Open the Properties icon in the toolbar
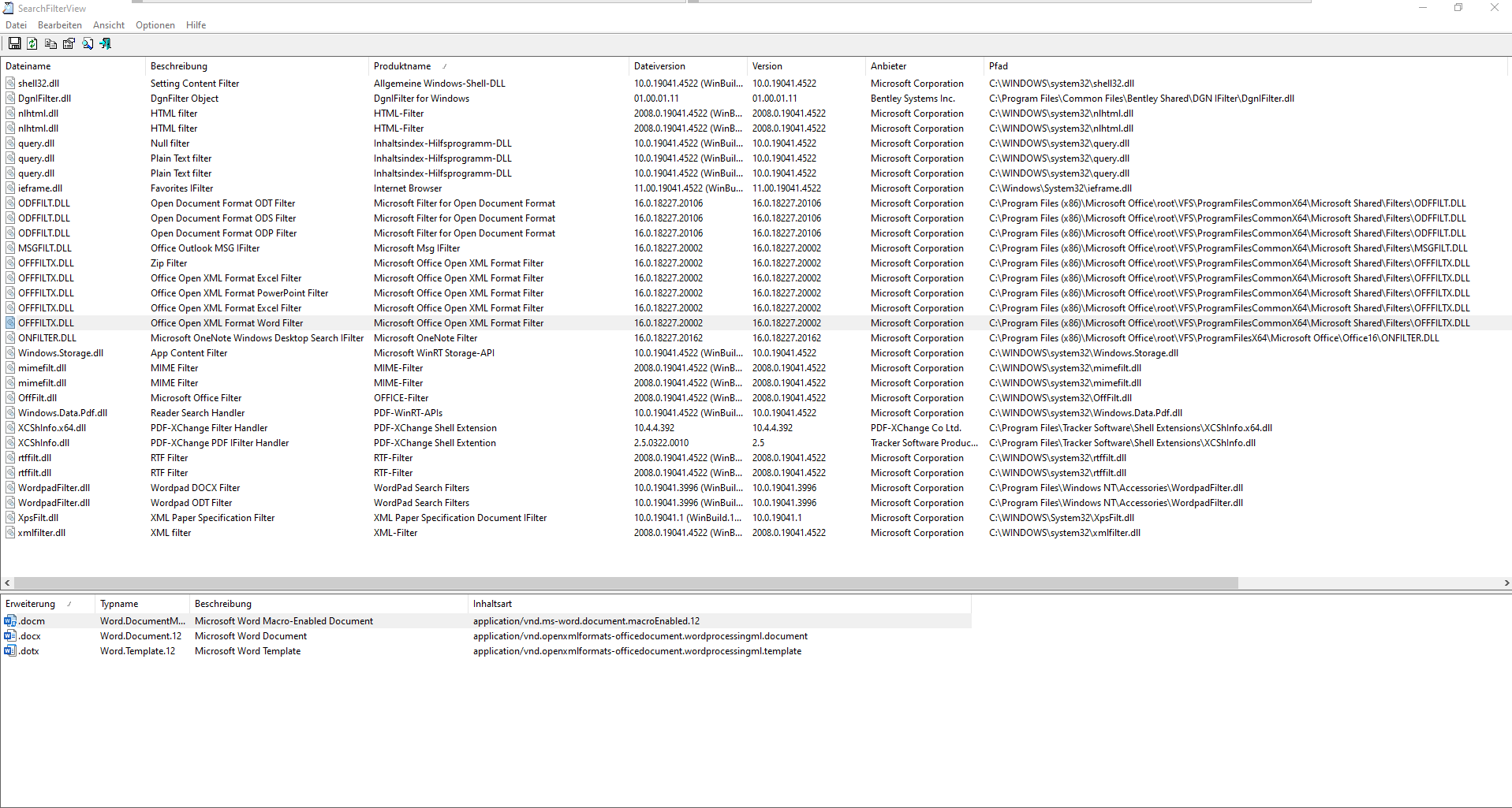Screen dimensions: 1512x808 tap(69, 44)
